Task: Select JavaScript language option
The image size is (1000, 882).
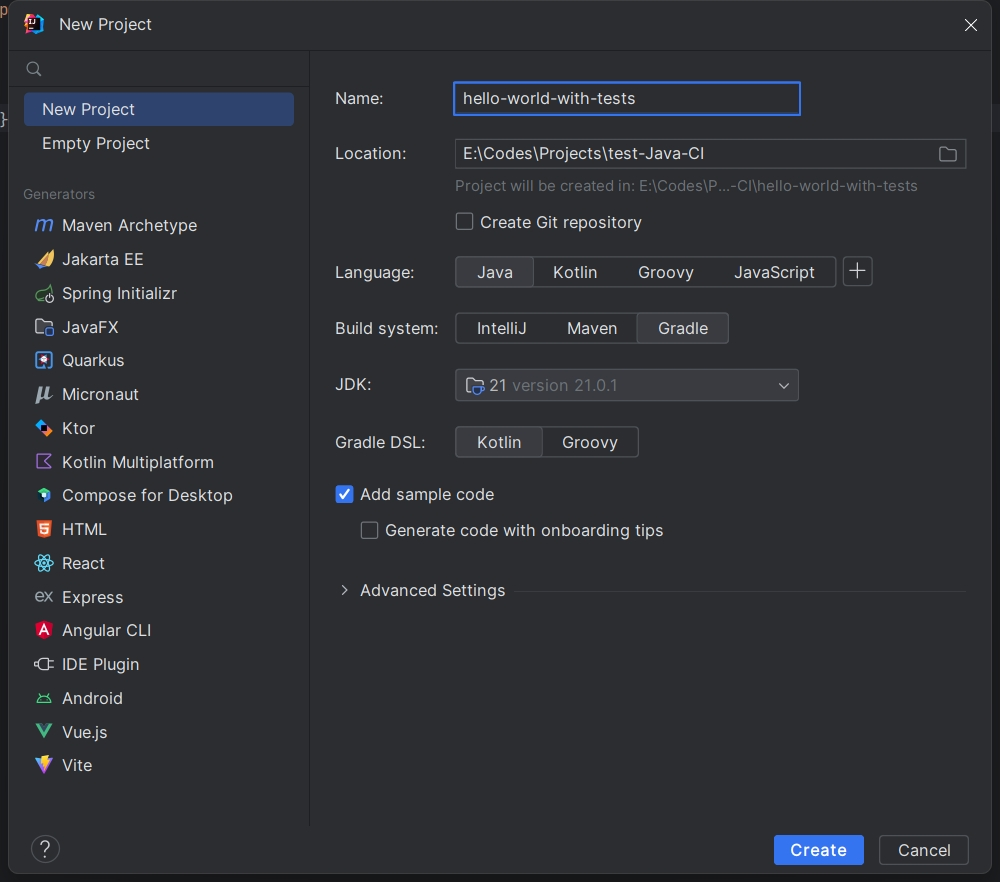Action: click(x=774, y=272)
